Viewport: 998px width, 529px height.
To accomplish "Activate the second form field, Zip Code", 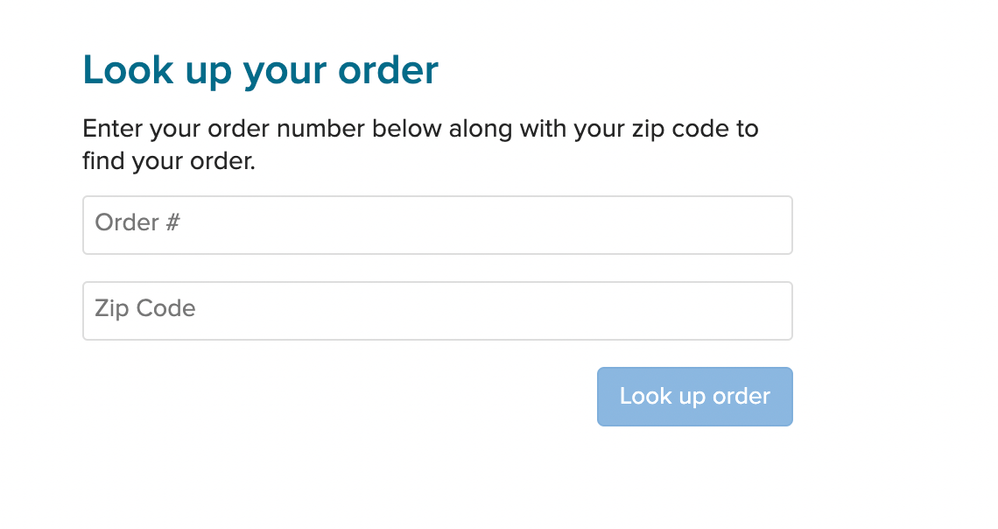I will [437, 310].
